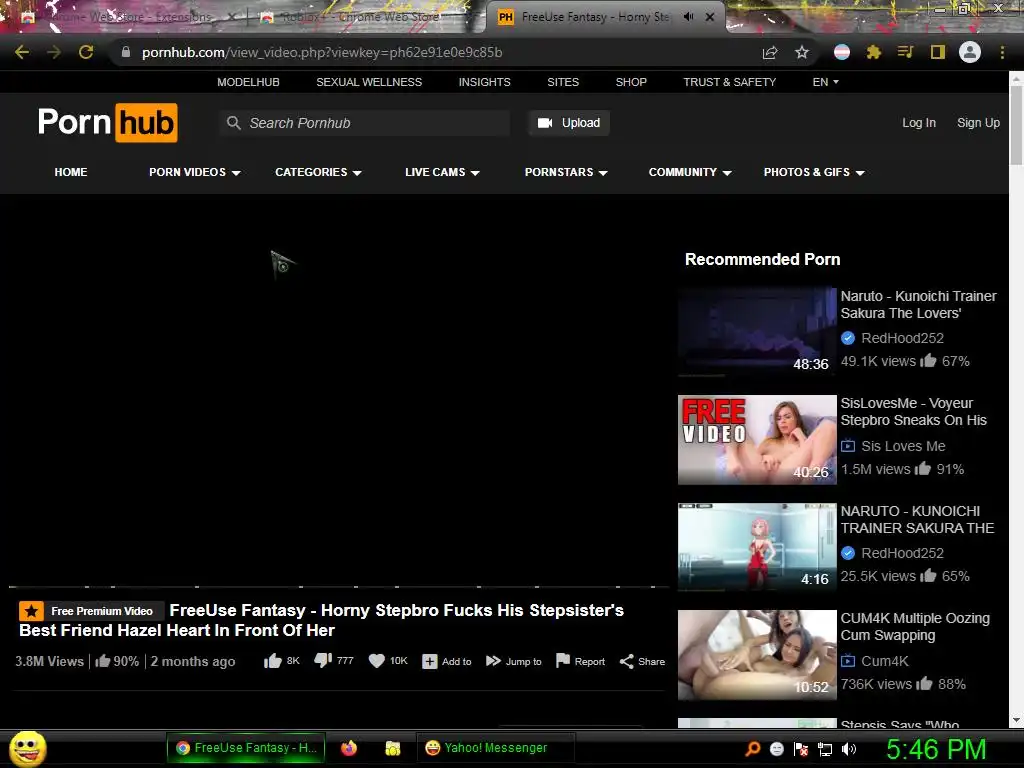Click the thumbs-down icon with 777
The width and height of the screenshot is (1024, 768).
click(x=323, y=661)
